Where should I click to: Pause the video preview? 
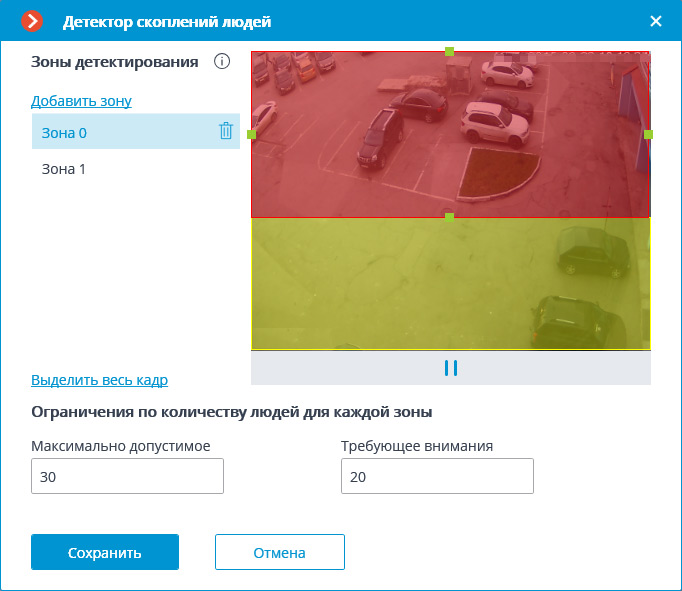(450, 368)
